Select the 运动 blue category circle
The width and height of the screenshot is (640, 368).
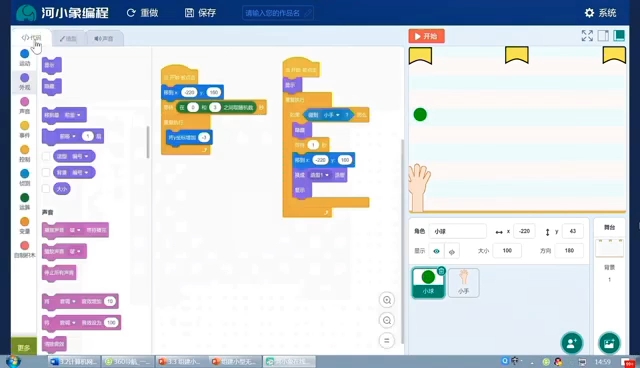pyautogui.click(x=24, y=53)
